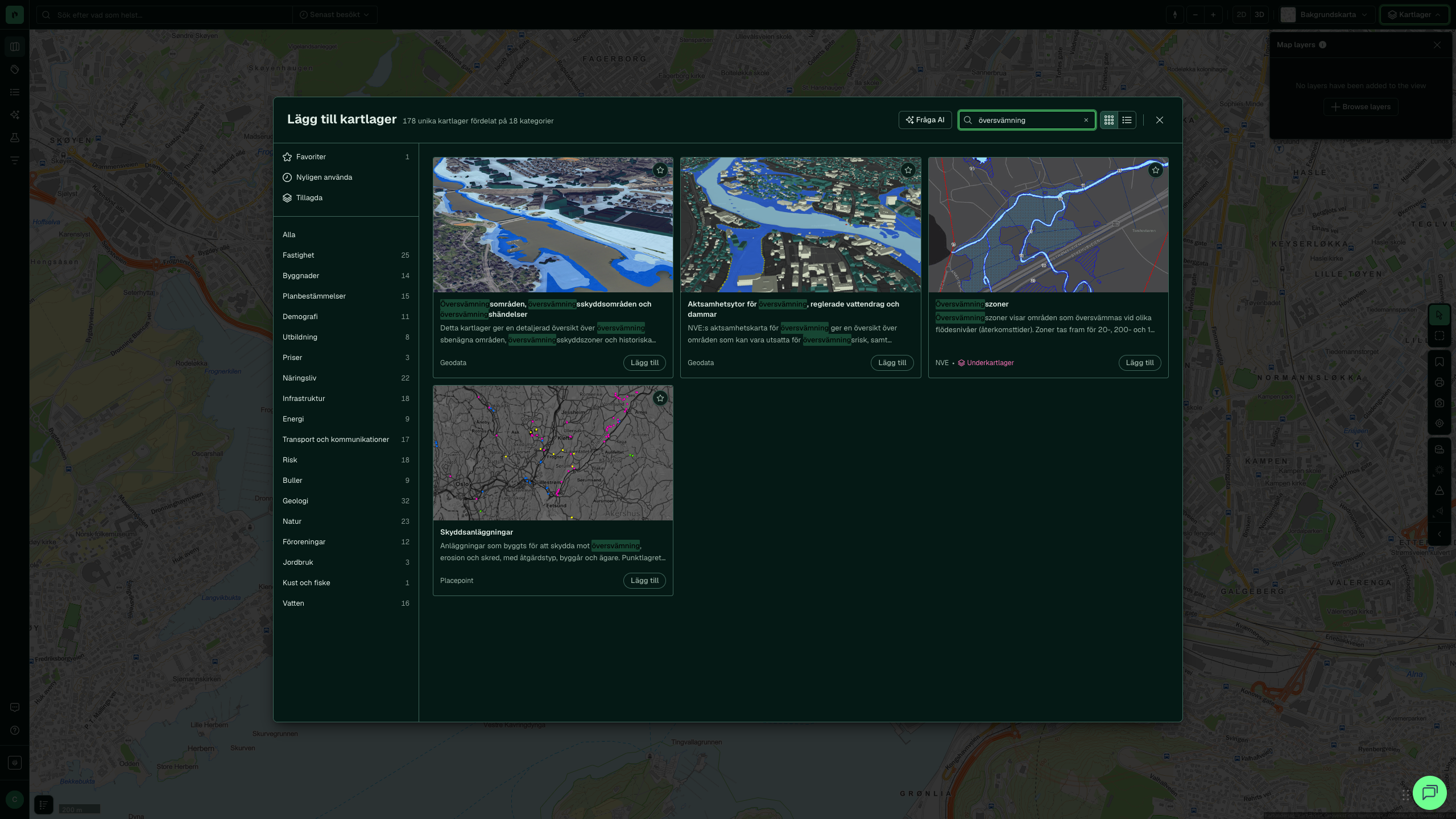The image size is (1456, 819).
Task: Select the Vatten category
Action: point(346,603)
